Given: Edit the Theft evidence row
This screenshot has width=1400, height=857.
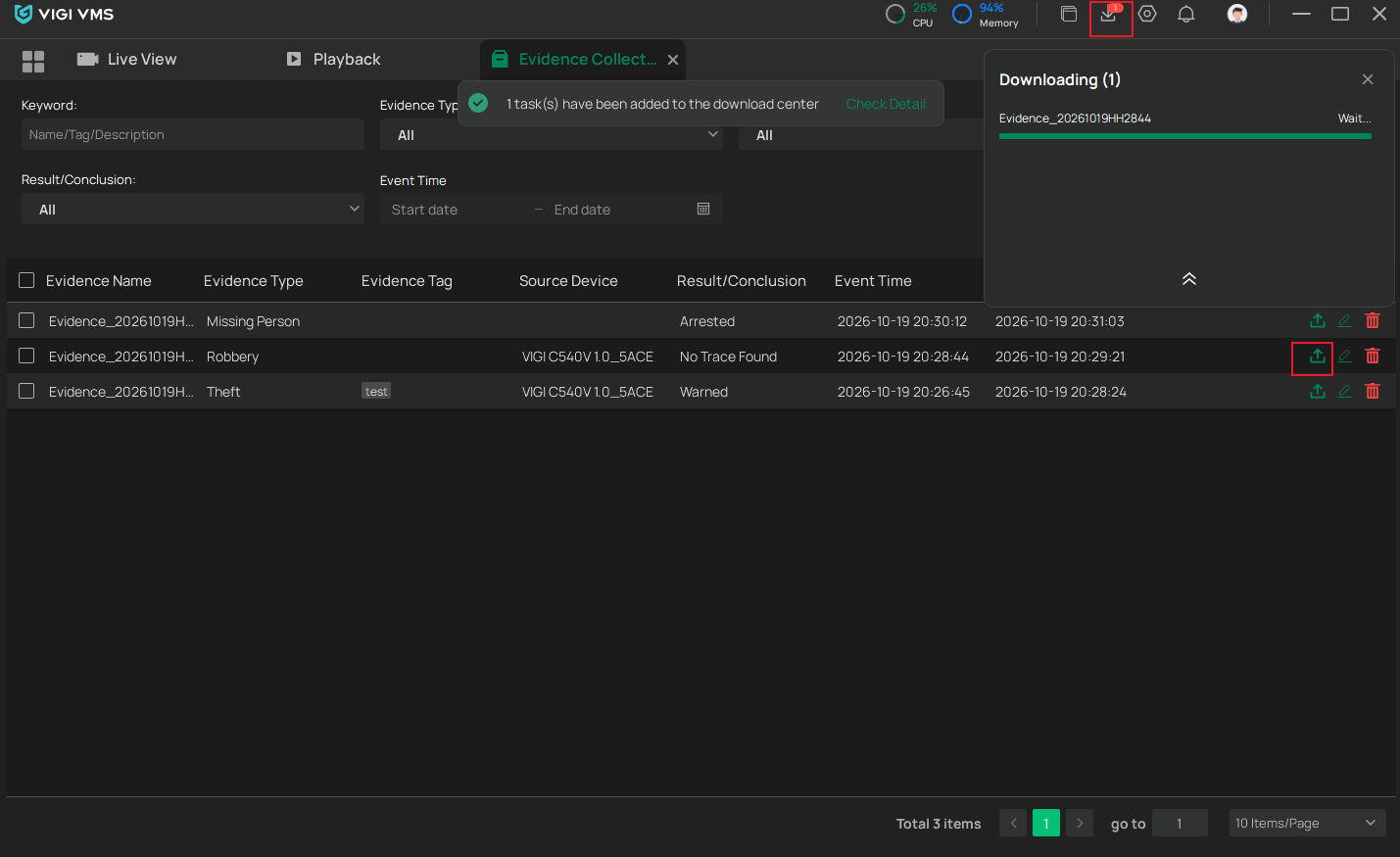Looking at the screenshot, I should (1345, 392).
